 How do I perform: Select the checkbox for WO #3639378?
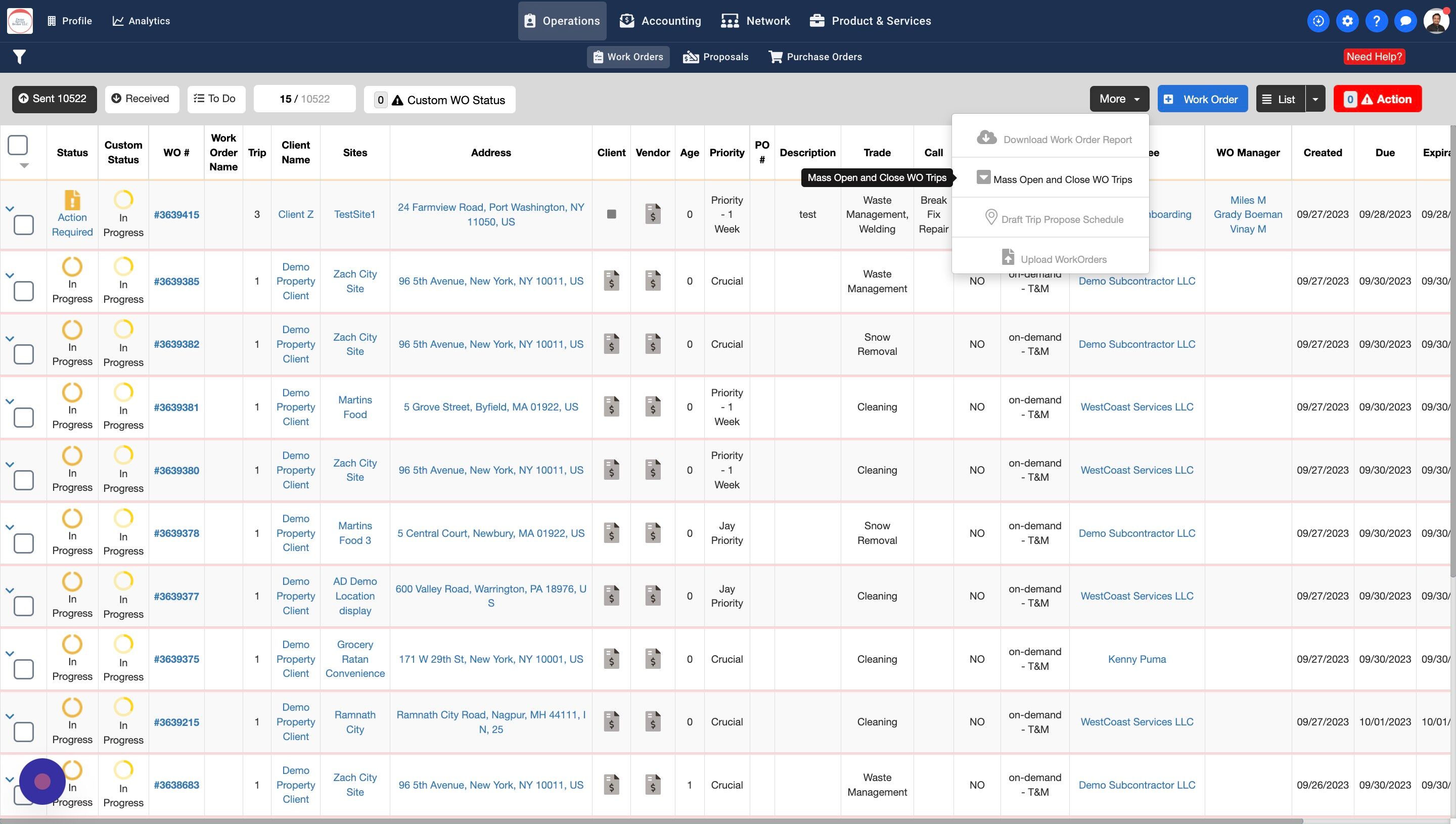click(x=24, y=543)
